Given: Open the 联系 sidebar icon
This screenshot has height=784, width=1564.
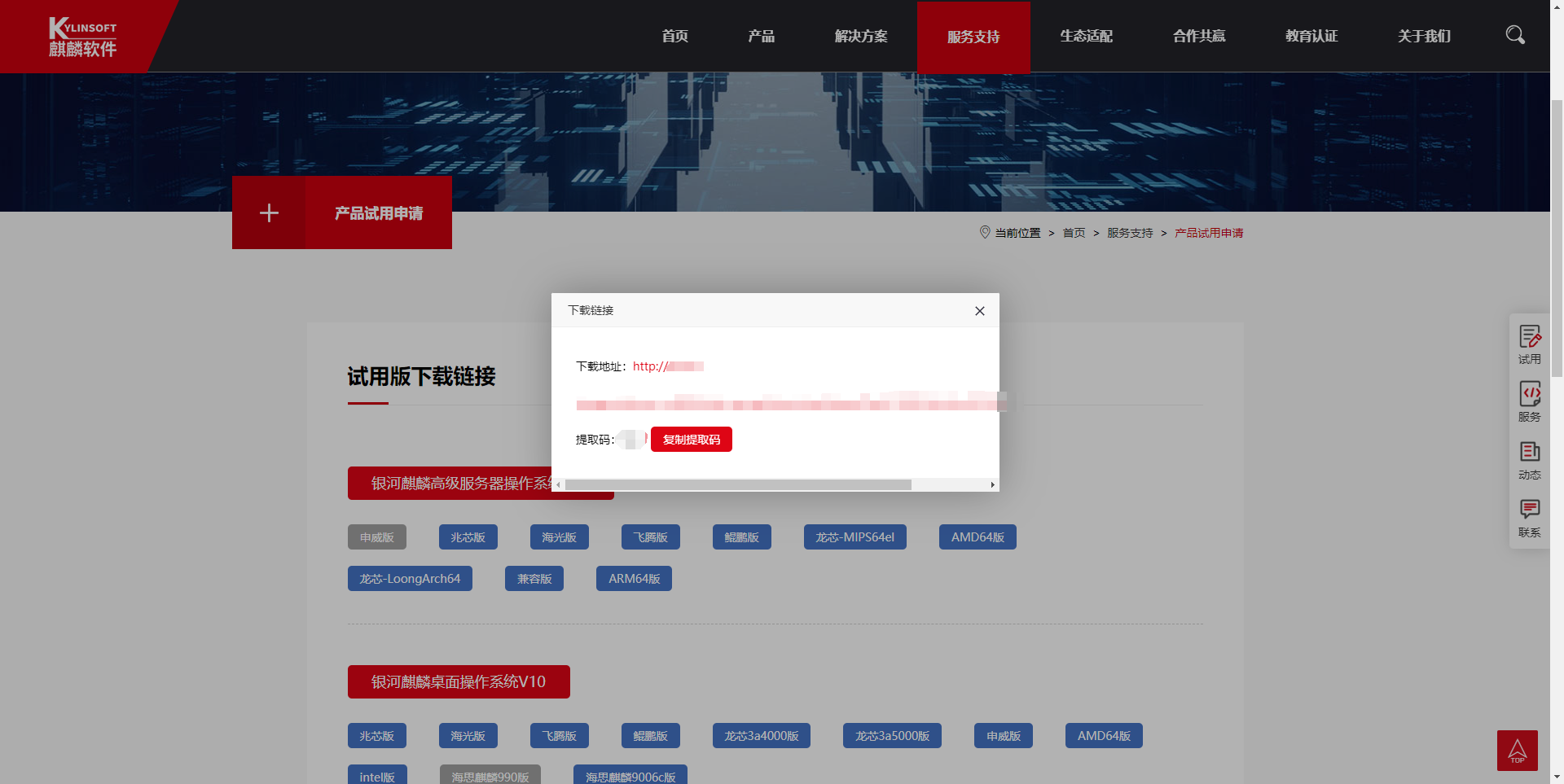Looking at the screenshot, I should [x=1529, y=518].
